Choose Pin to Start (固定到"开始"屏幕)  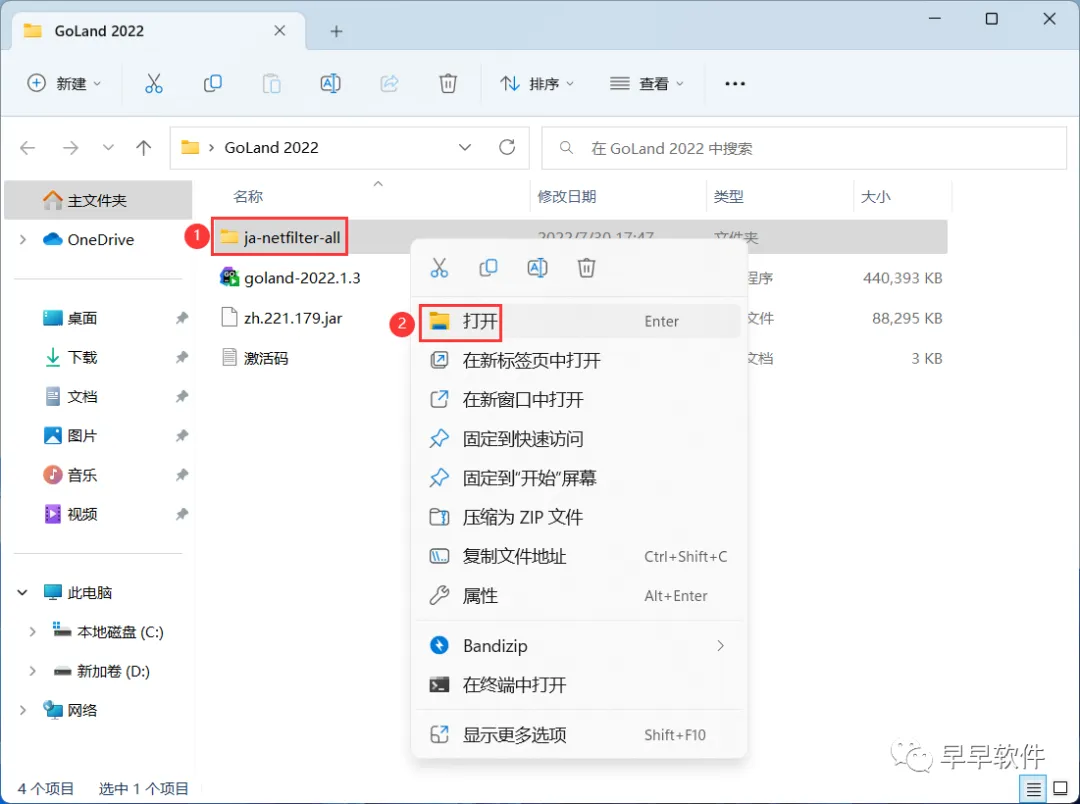[x=579, y=478]
